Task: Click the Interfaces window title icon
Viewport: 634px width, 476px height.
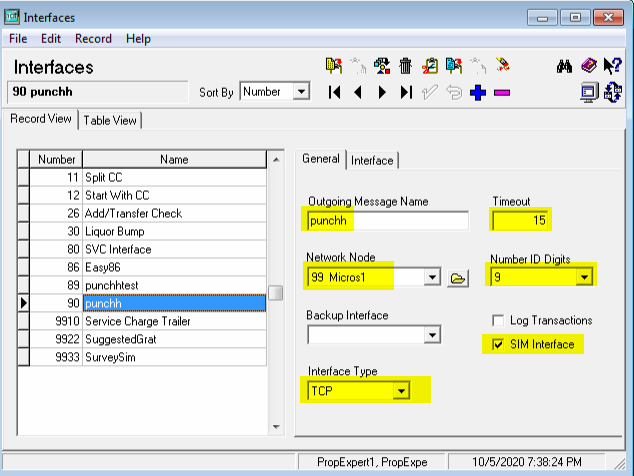Action: (12, 17)
